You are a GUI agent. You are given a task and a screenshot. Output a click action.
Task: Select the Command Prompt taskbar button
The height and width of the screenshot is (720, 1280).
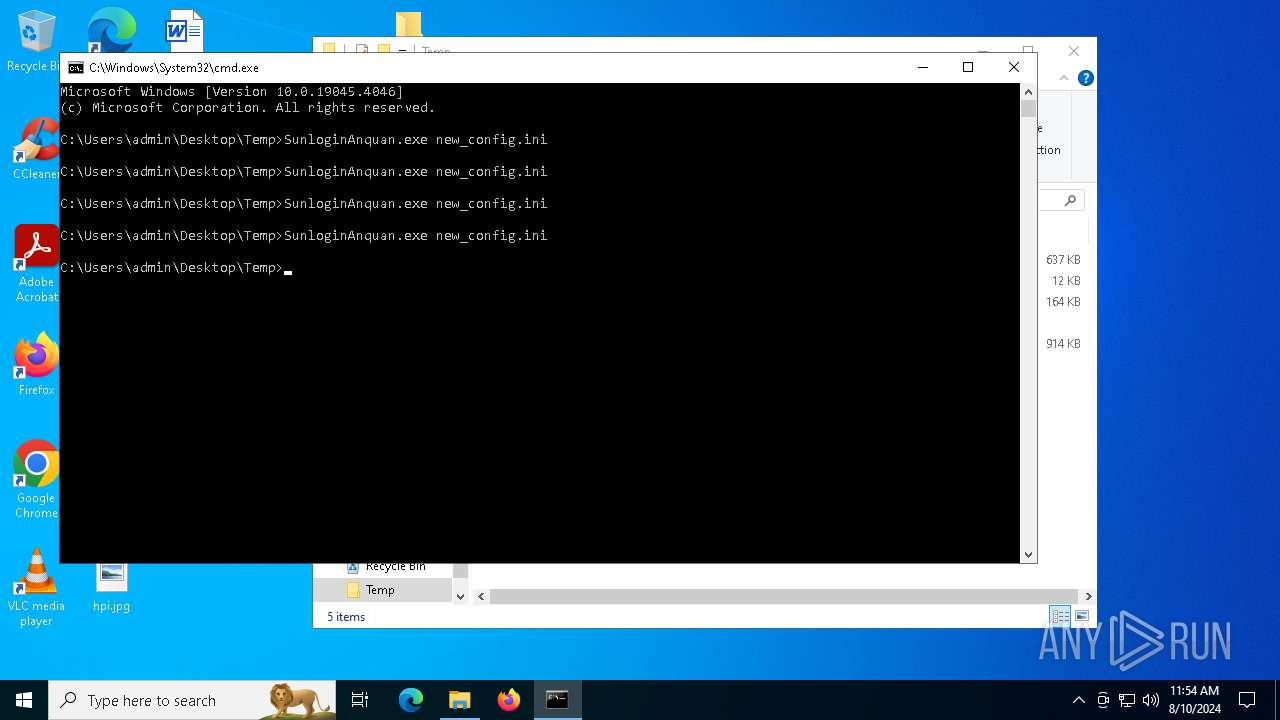(x=557, y=700)
